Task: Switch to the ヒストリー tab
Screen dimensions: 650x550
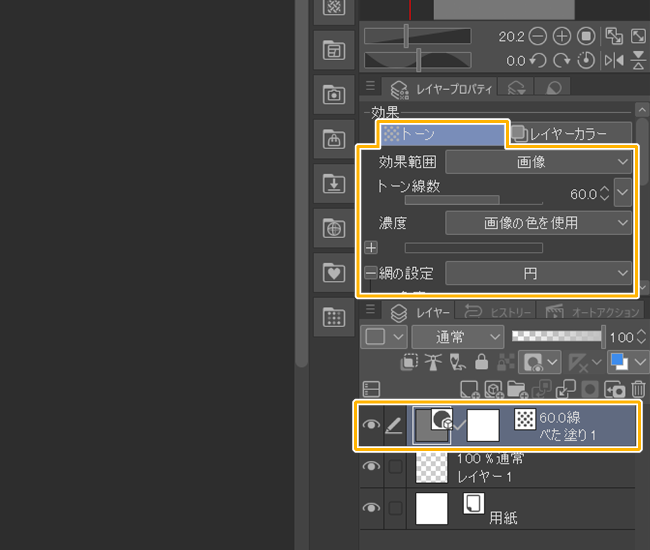Action: pos(496,312)
